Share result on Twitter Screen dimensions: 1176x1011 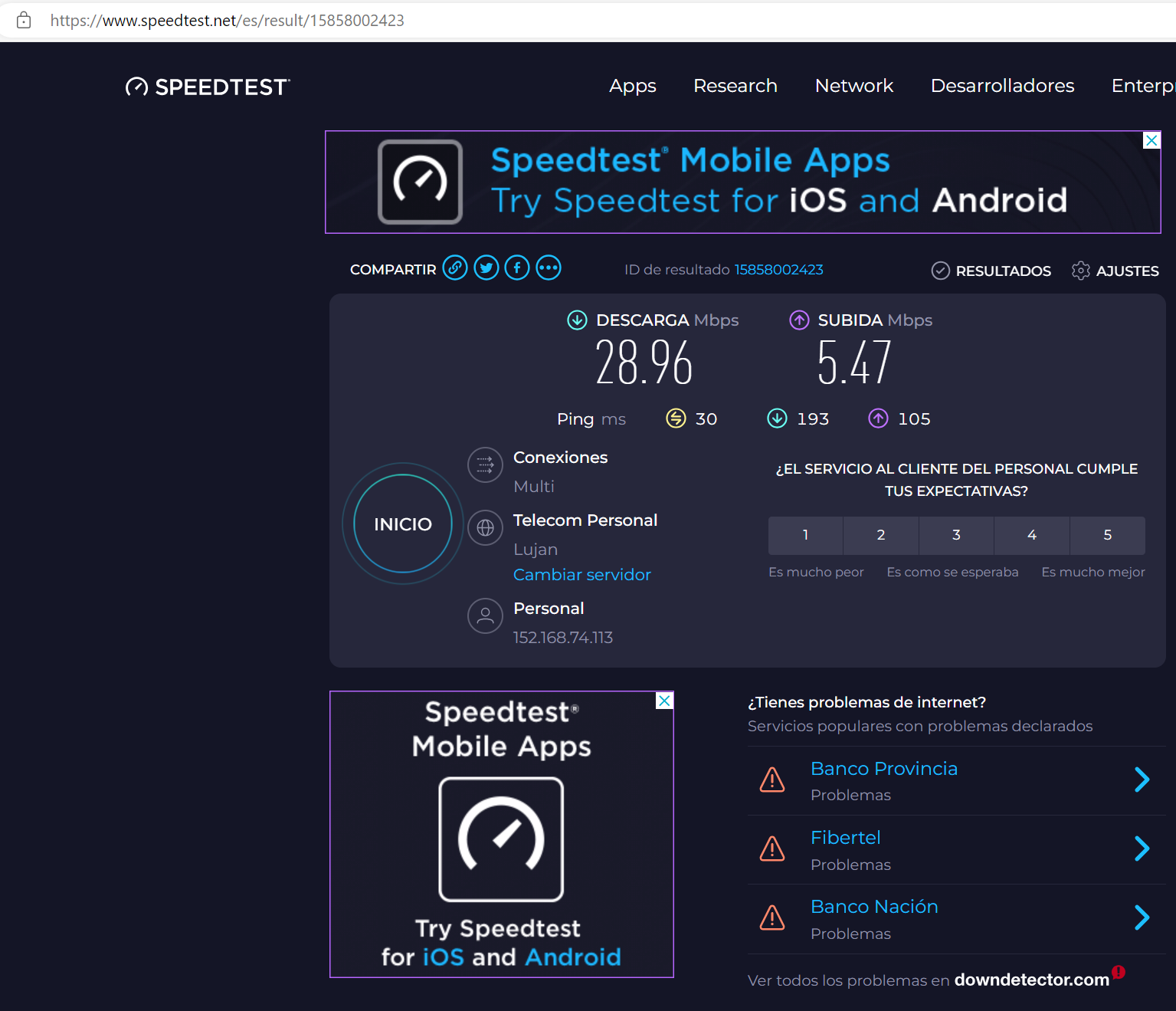(x=486, y=268)
